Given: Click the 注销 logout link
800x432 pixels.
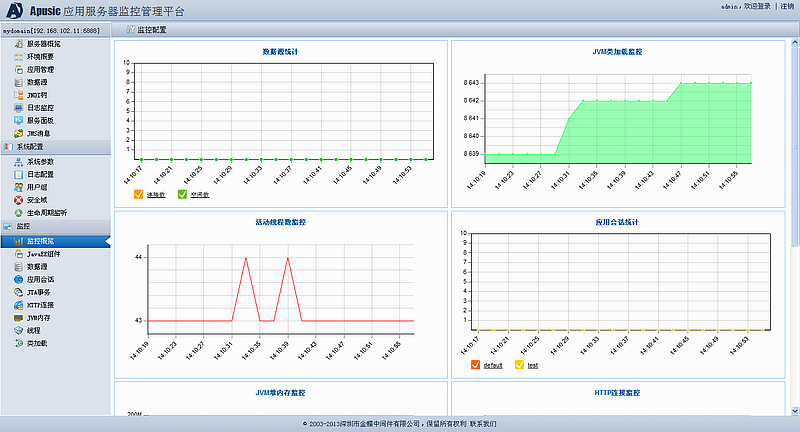Looking at the screenshot, I should (x=787, y=6).
